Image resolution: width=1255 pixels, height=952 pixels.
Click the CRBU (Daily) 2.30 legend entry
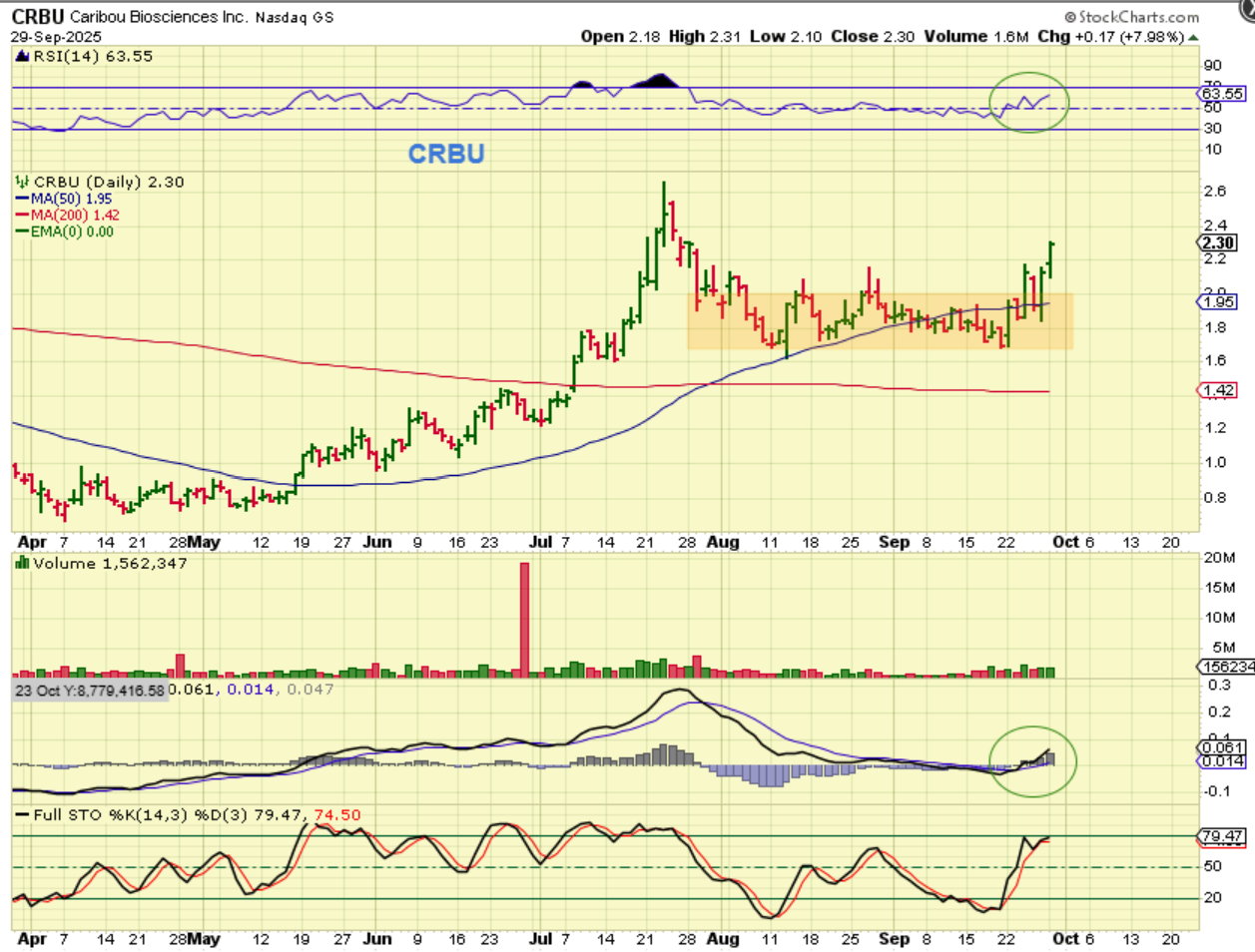(x=109, y=182)
